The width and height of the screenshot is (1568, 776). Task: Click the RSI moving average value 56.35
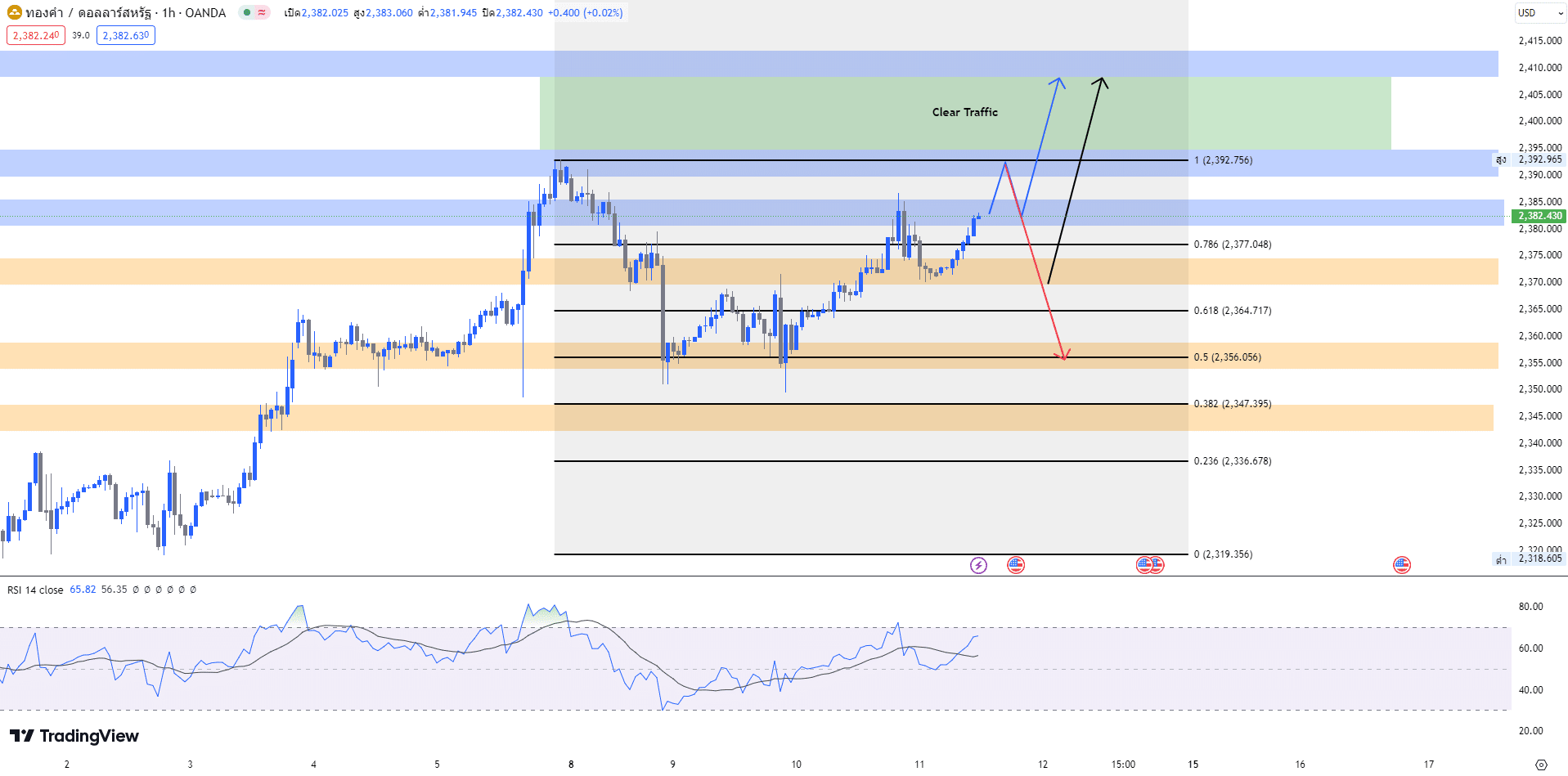(114, 590)
